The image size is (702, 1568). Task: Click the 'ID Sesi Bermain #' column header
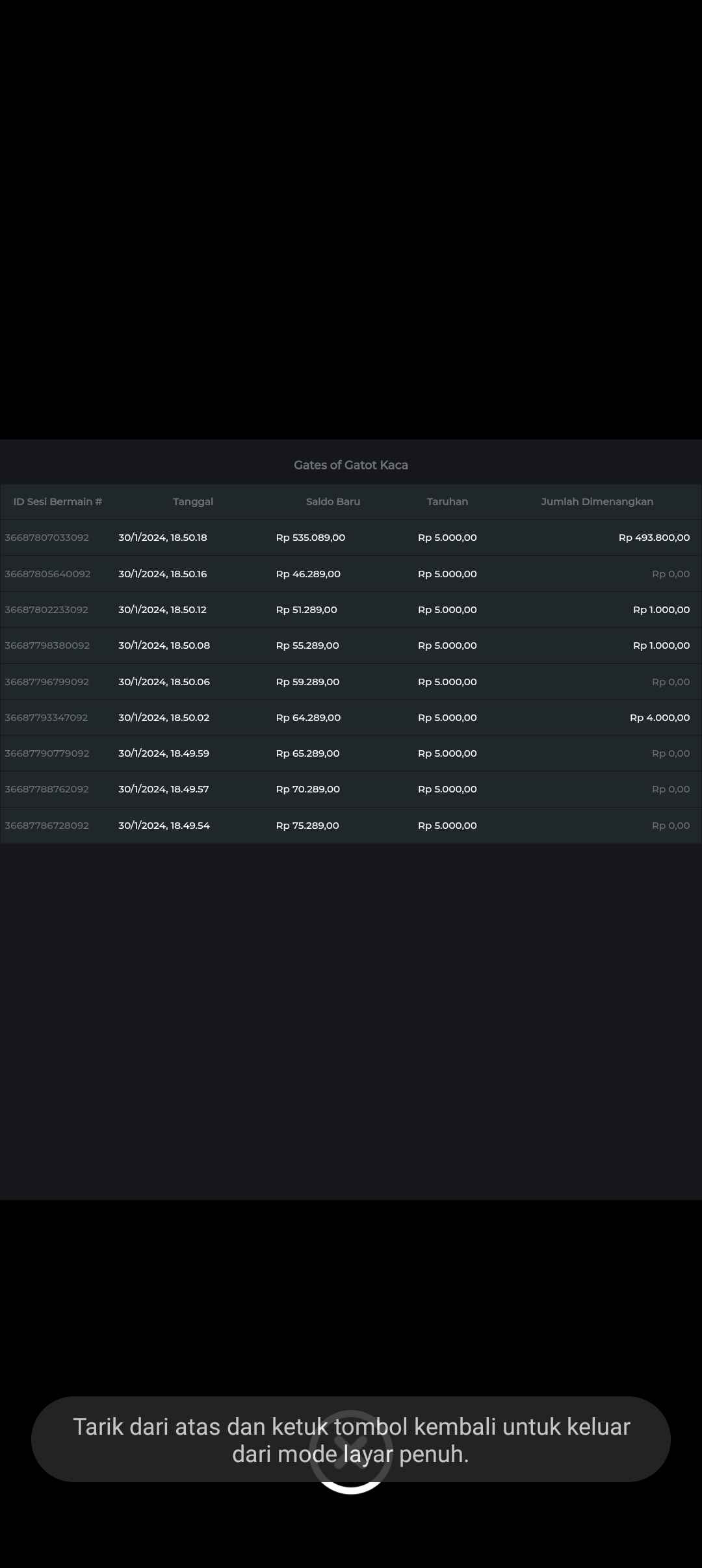point(58,501)
